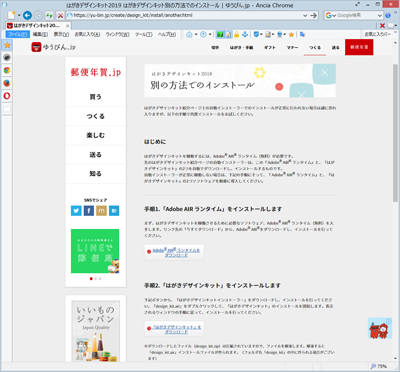Viewport: 400px width, 372px height.
Task: Open favorites star in left sidebar
Action: (x=7, y=45)
